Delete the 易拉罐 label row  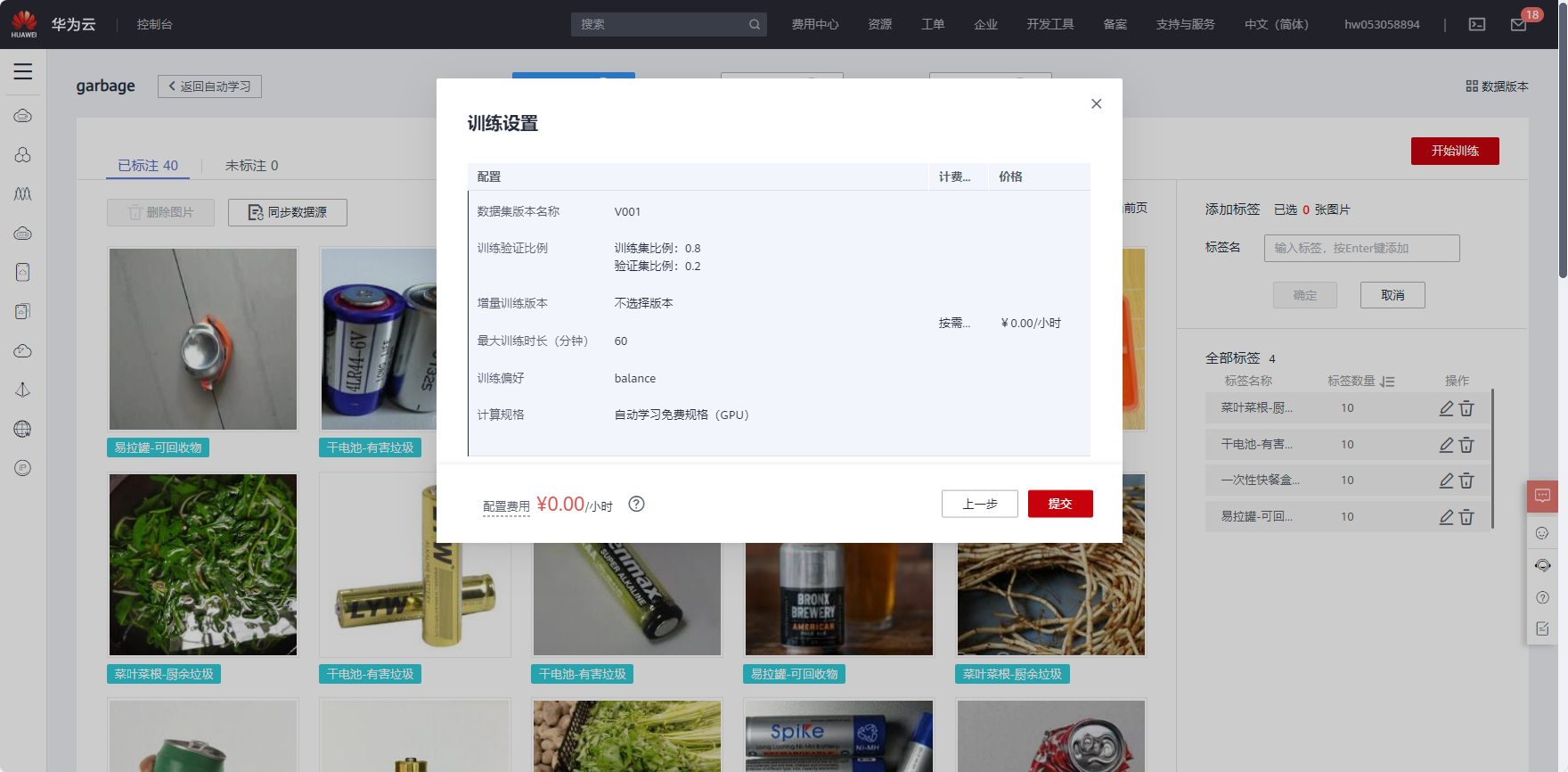(1466, 517)
